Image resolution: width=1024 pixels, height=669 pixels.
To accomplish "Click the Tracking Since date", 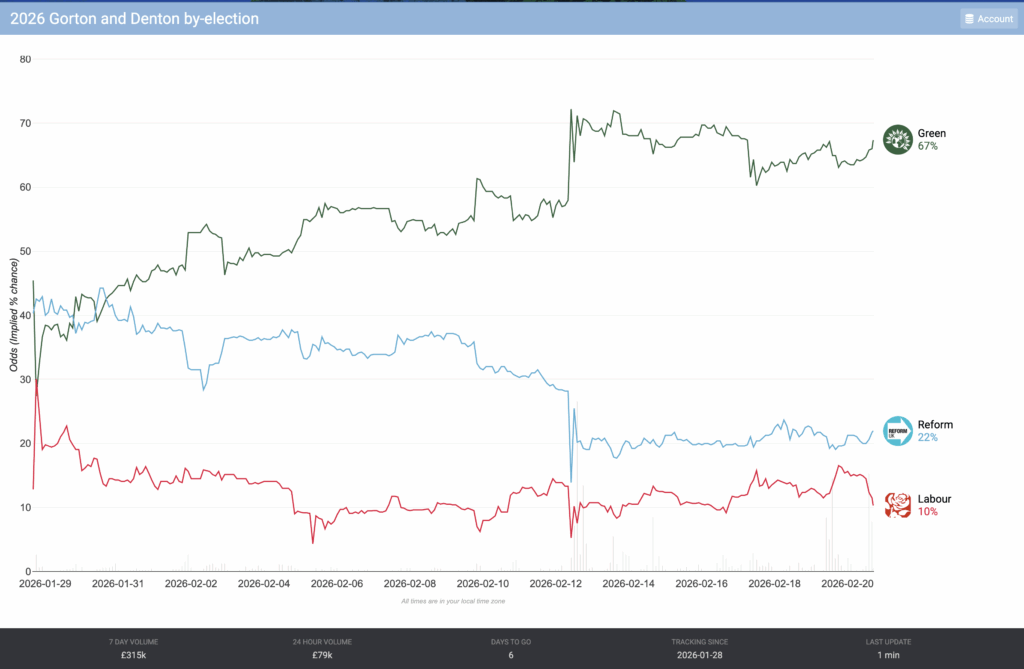I will pos(700,654).
